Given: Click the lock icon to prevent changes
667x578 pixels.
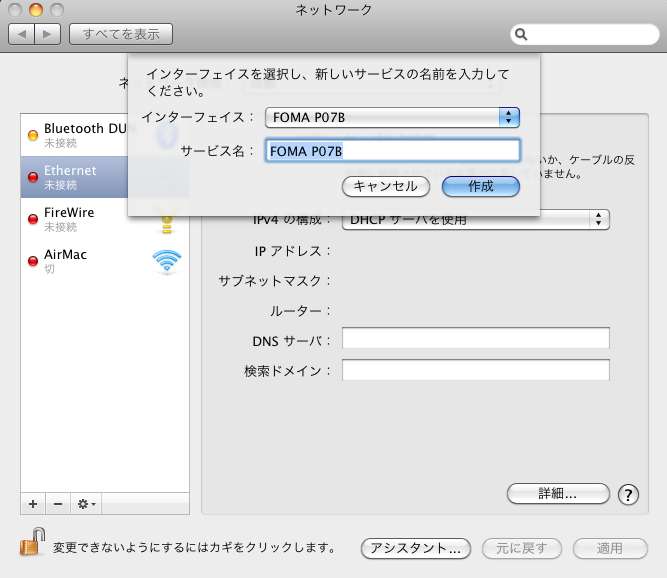Looking at the screenshot, I should (30, 545).
